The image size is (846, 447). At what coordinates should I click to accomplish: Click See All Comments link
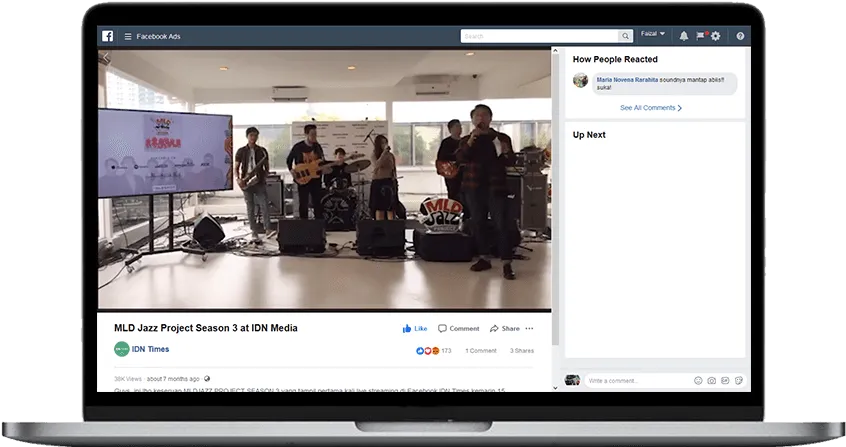point(651,108)
